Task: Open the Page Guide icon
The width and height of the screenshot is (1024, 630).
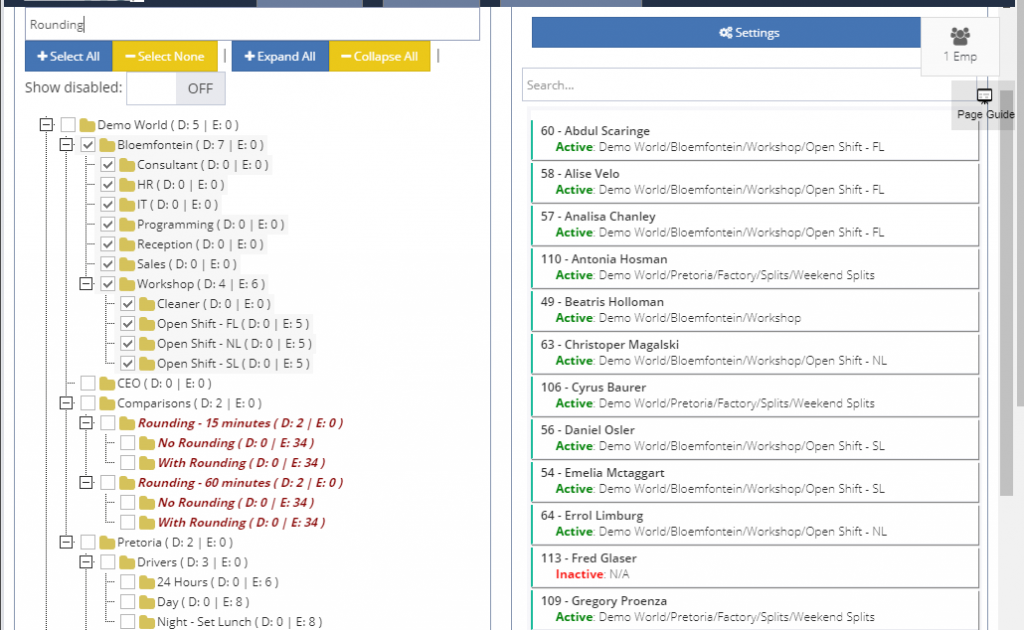Action: pos(984,96)
